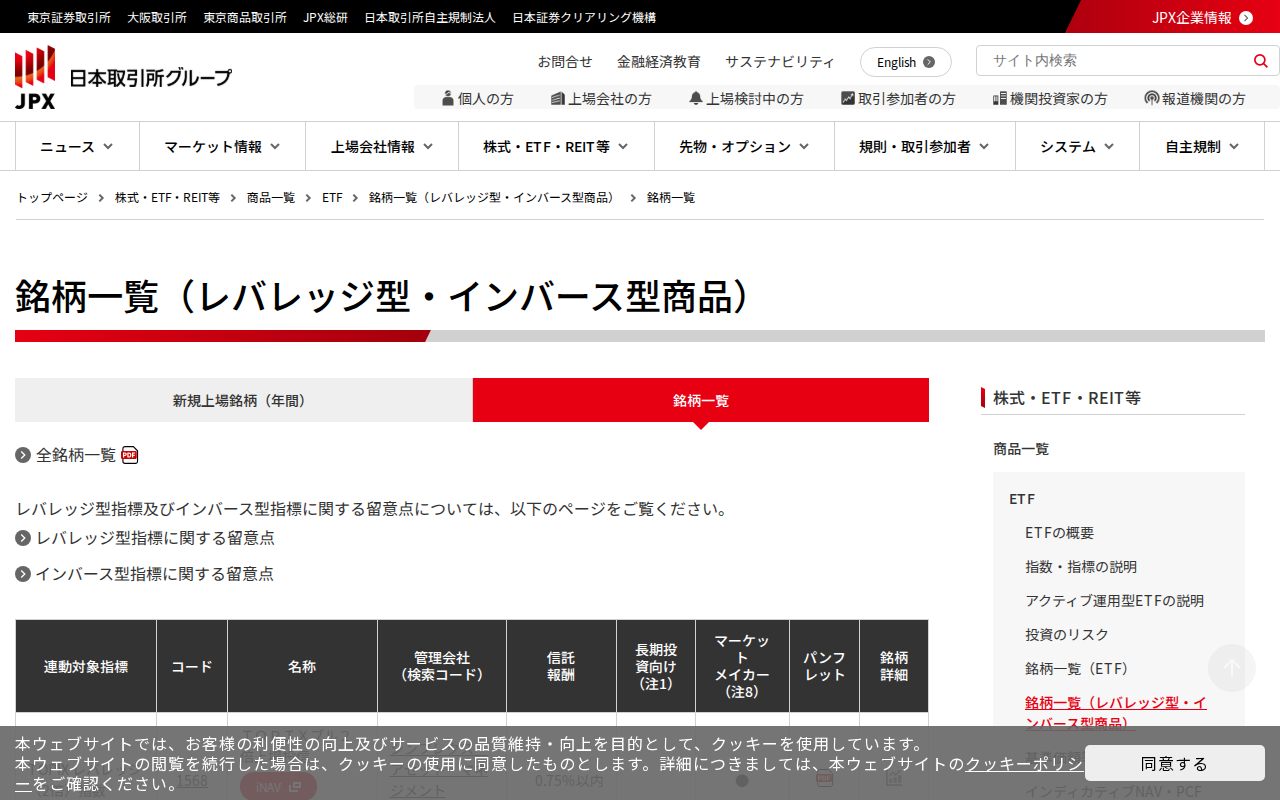
Task: Open 日本取引所自主規制法人 top link
Action: (x=430, y=17)
